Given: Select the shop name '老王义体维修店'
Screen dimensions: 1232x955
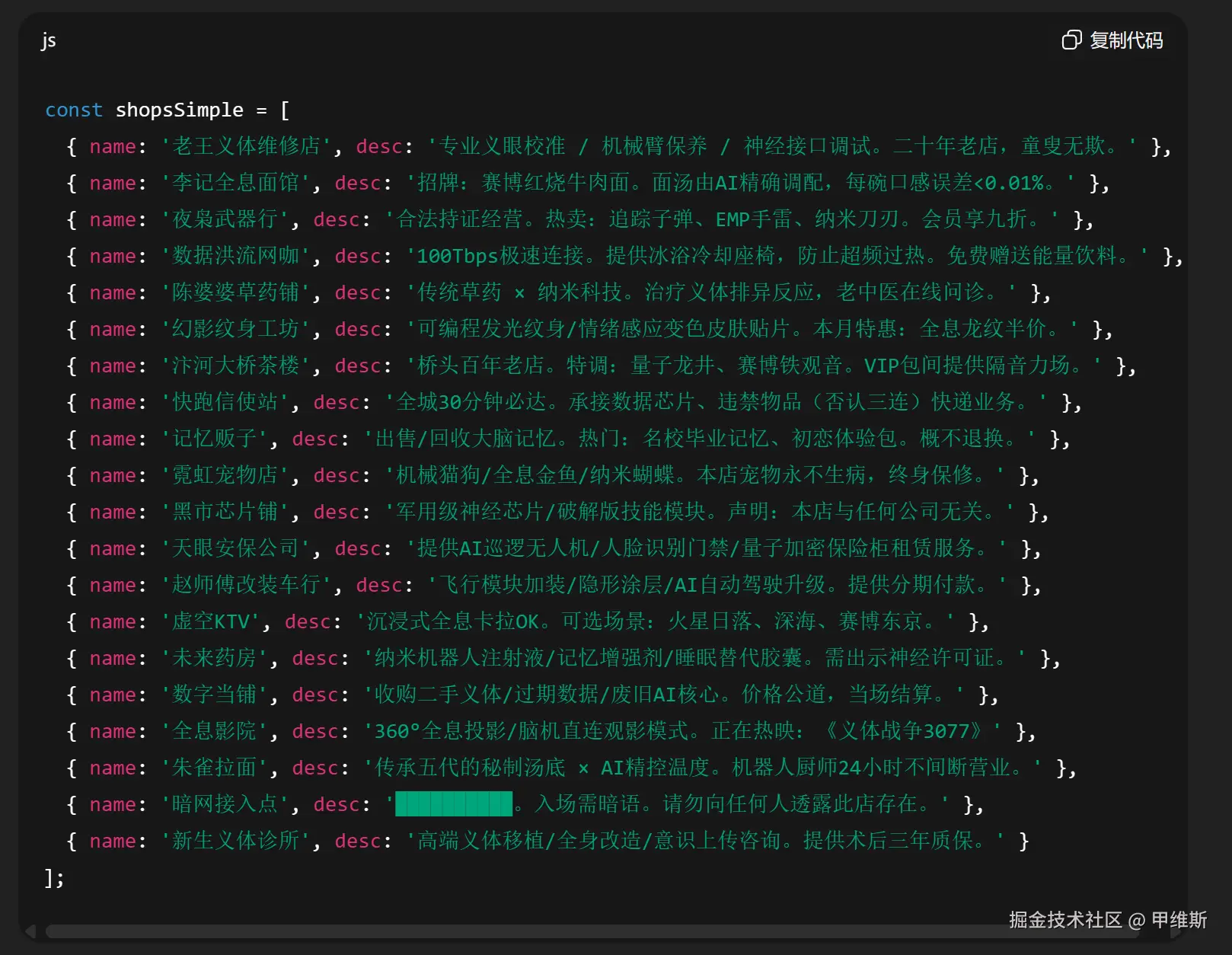Looking at the screenshot, I should [247, 146].
